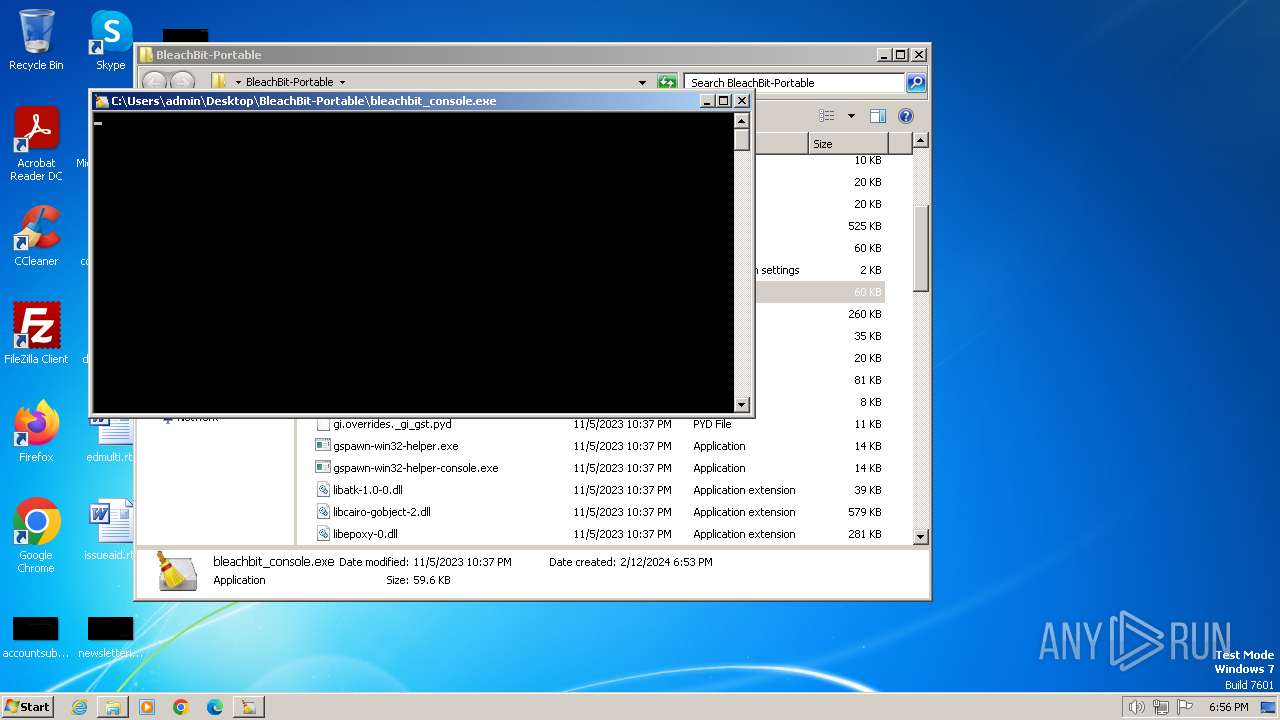The image size is (1280, 720).
Task: Click the network tray icon
Action: click(x=1161, y=707)
